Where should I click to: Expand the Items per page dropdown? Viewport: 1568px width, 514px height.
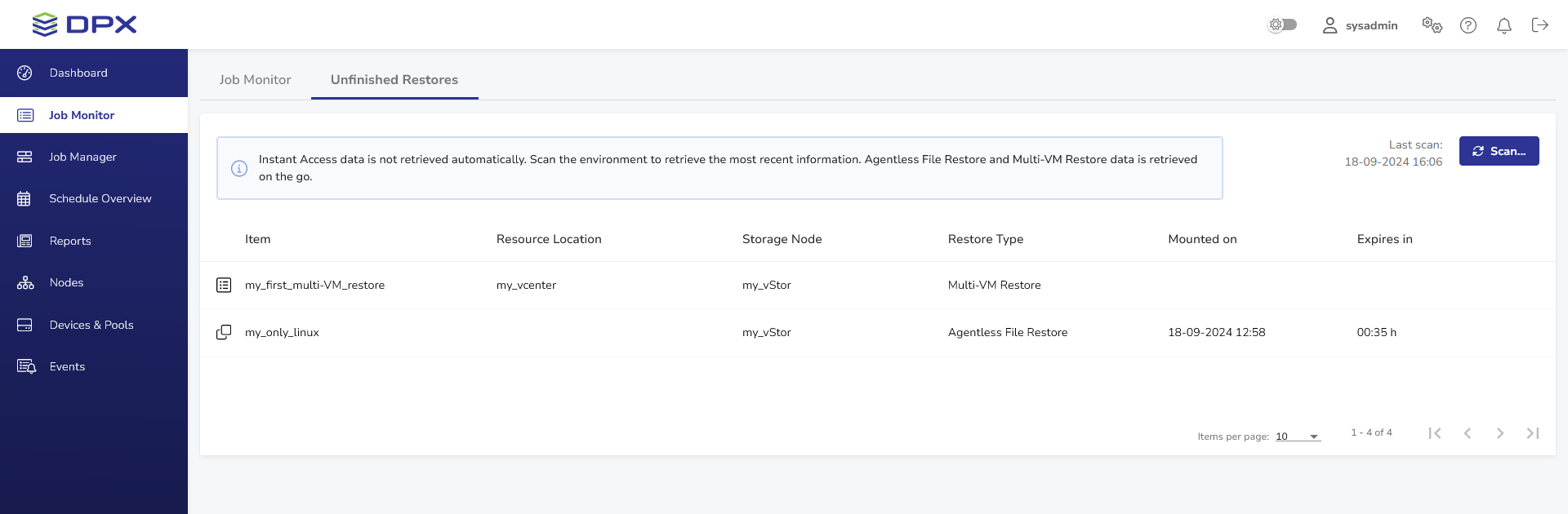click(x=1298, y=436)
